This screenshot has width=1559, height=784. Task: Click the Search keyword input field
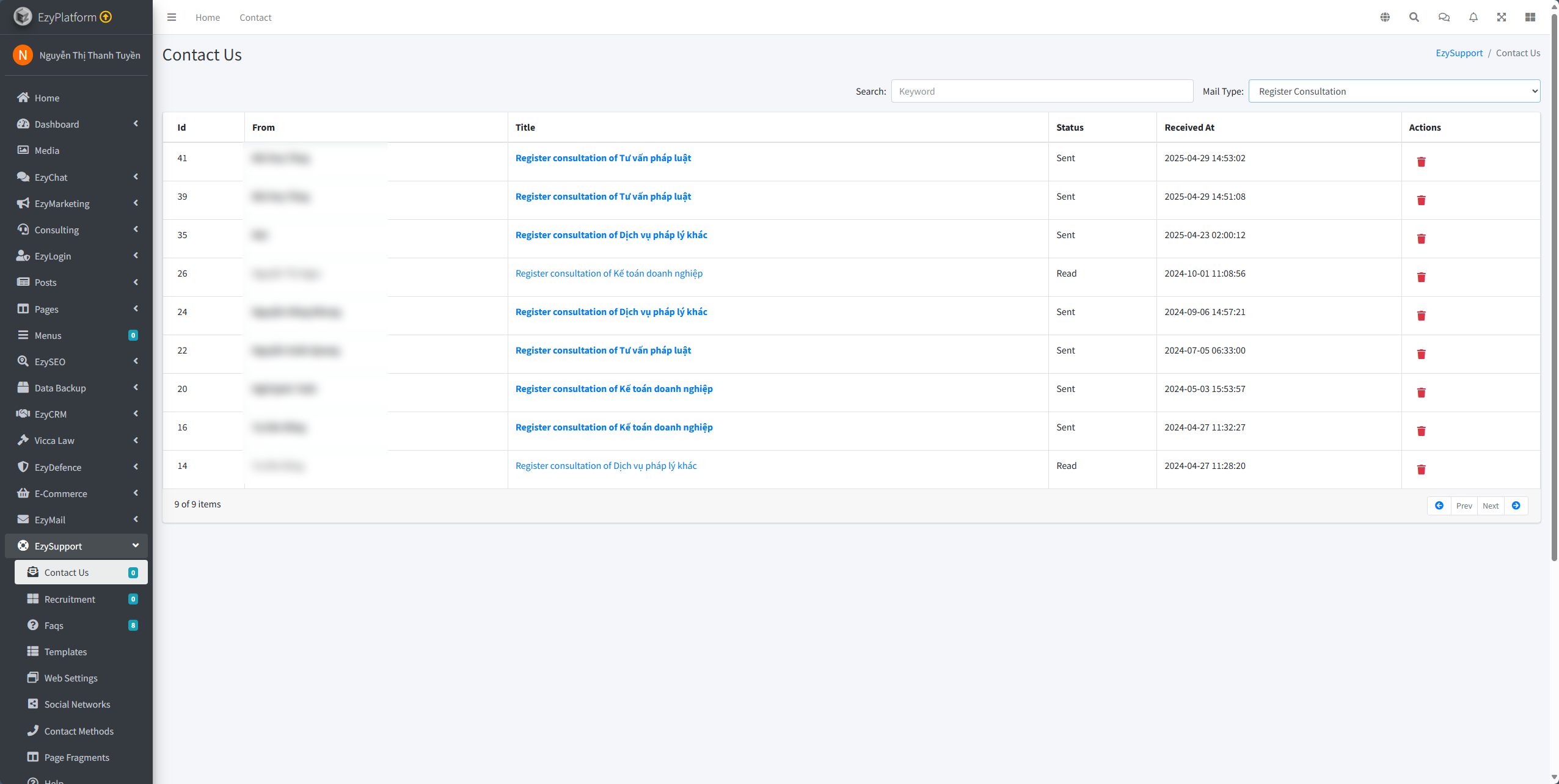tap(1042, 91)
